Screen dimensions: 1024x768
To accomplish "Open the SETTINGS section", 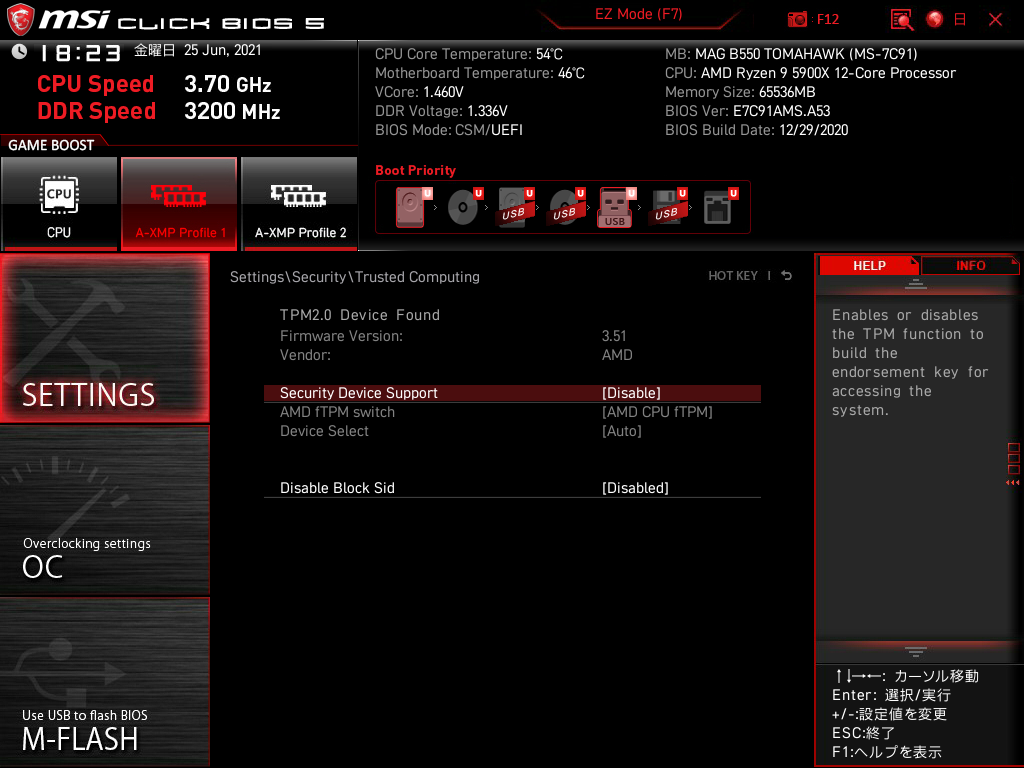I will tap(104, 338).
